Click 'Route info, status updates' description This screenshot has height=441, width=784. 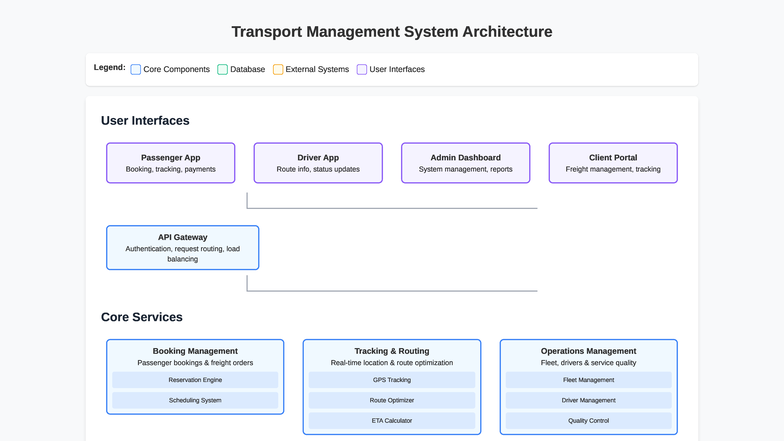point(318,170)
